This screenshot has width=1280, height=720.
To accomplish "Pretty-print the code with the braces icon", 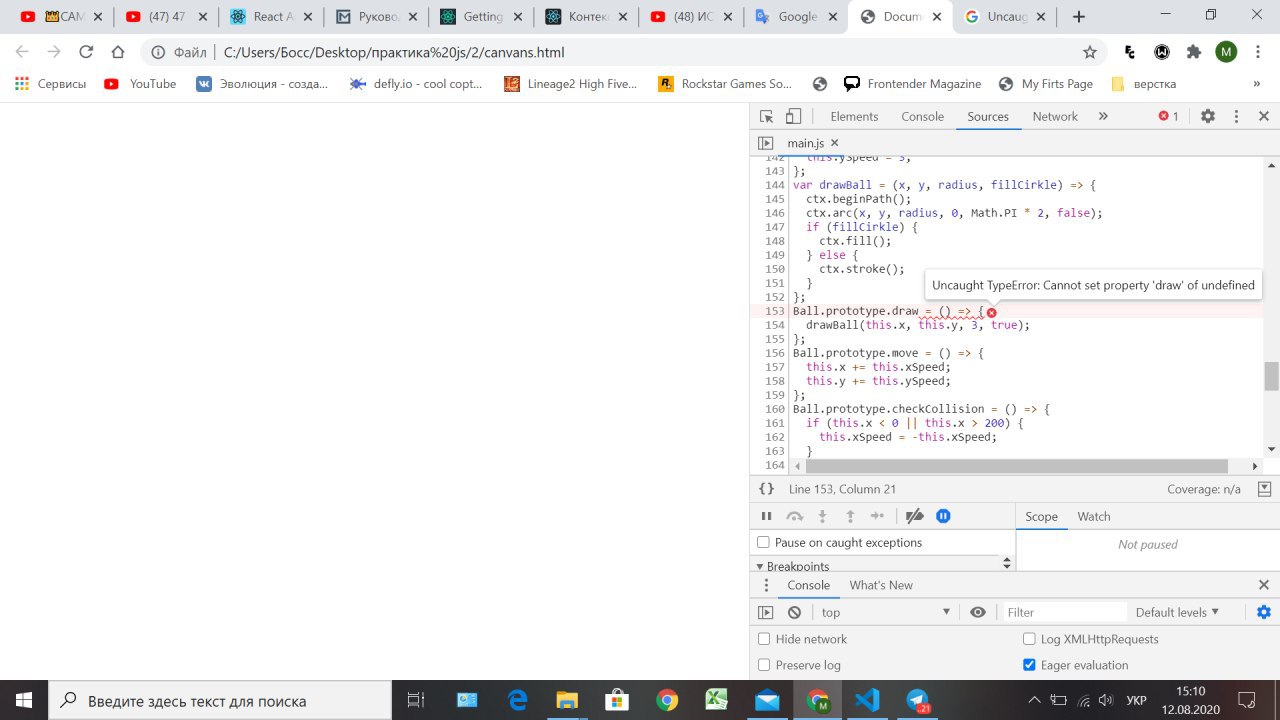I will click(x=766, y=489).
